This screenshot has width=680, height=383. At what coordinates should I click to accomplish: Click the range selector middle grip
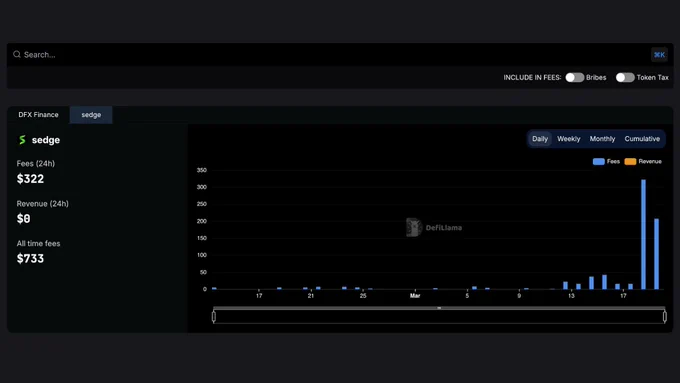click(439, 308)
